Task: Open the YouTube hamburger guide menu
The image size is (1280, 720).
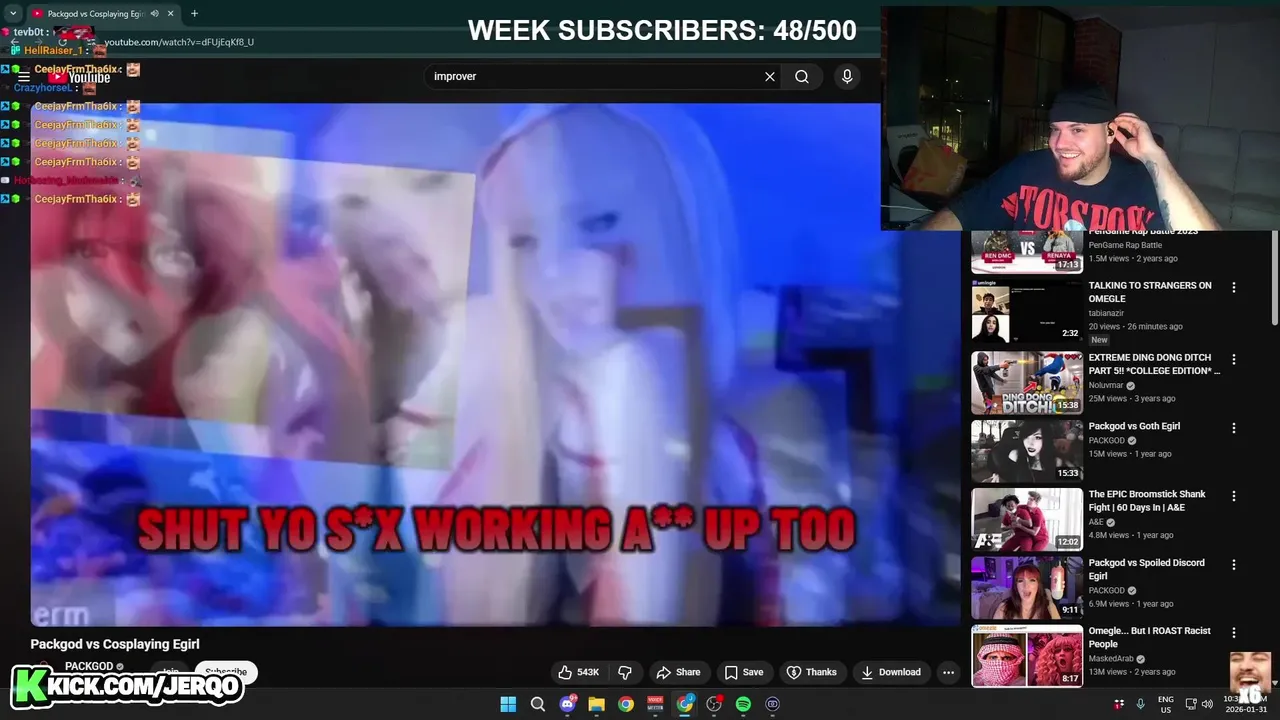Action: 24,77
